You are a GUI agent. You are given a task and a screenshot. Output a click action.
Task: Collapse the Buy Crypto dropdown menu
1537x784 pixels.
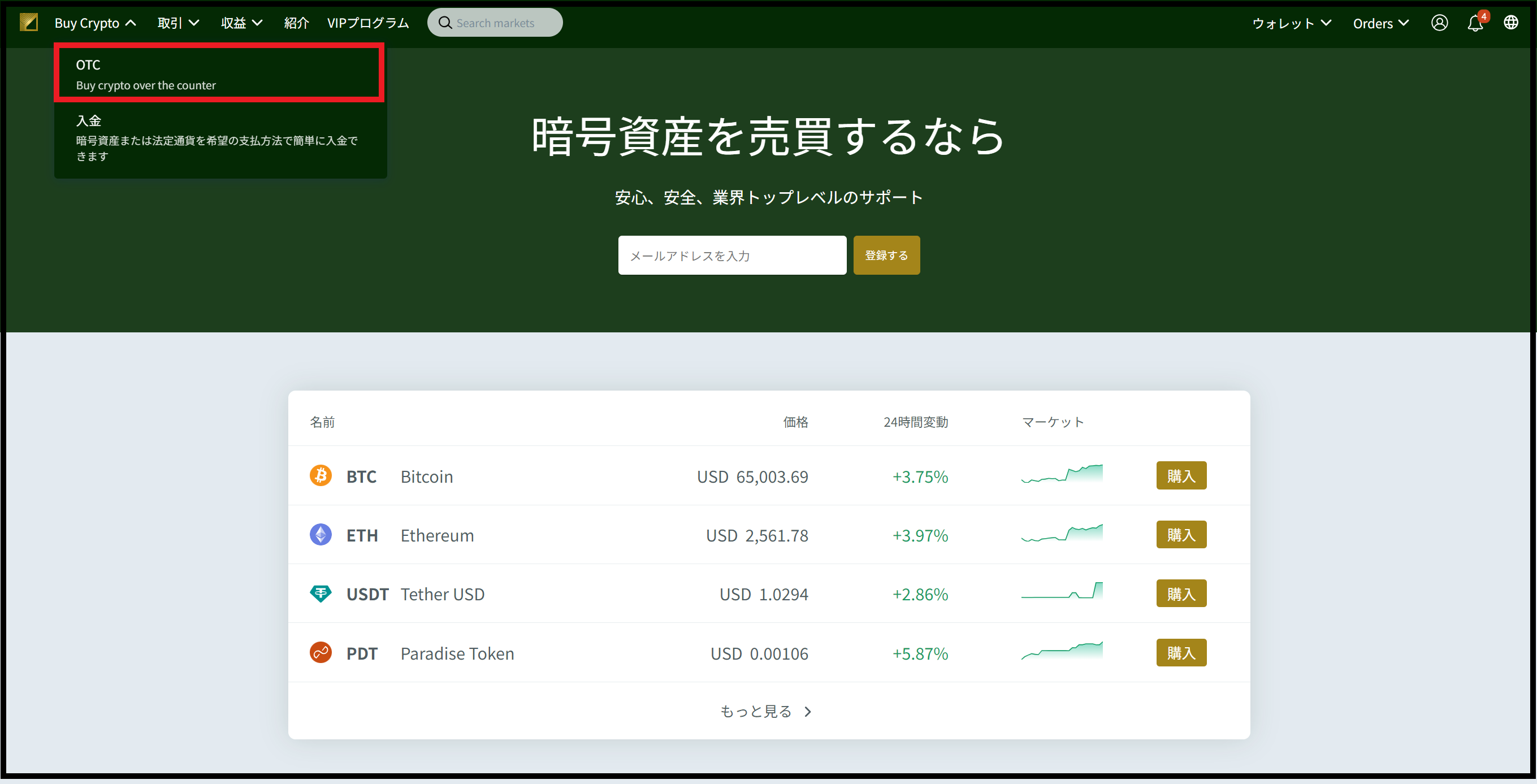tap(96, 23)
